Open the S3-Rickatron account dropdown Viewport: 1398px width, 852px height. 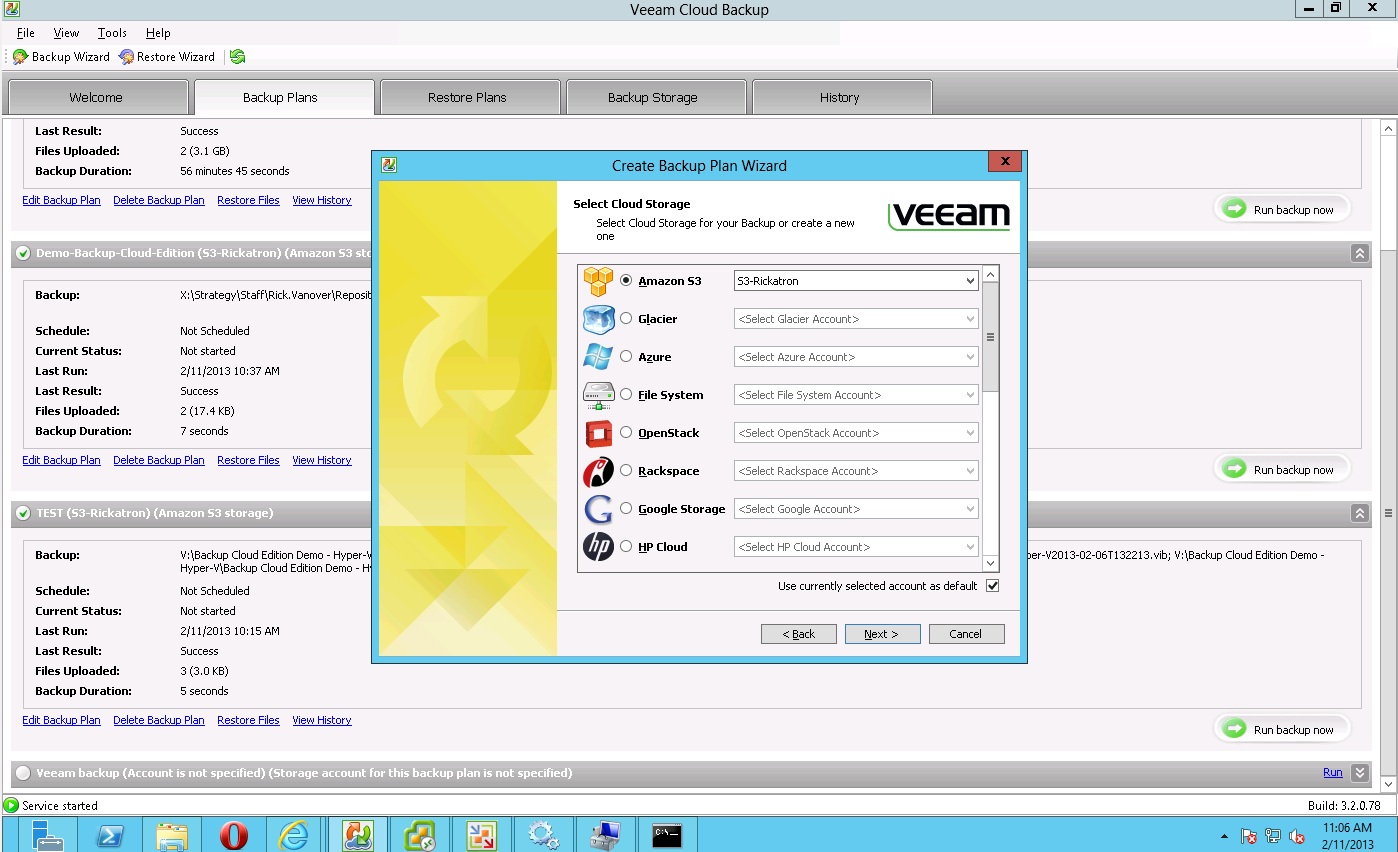pos(856,281)
